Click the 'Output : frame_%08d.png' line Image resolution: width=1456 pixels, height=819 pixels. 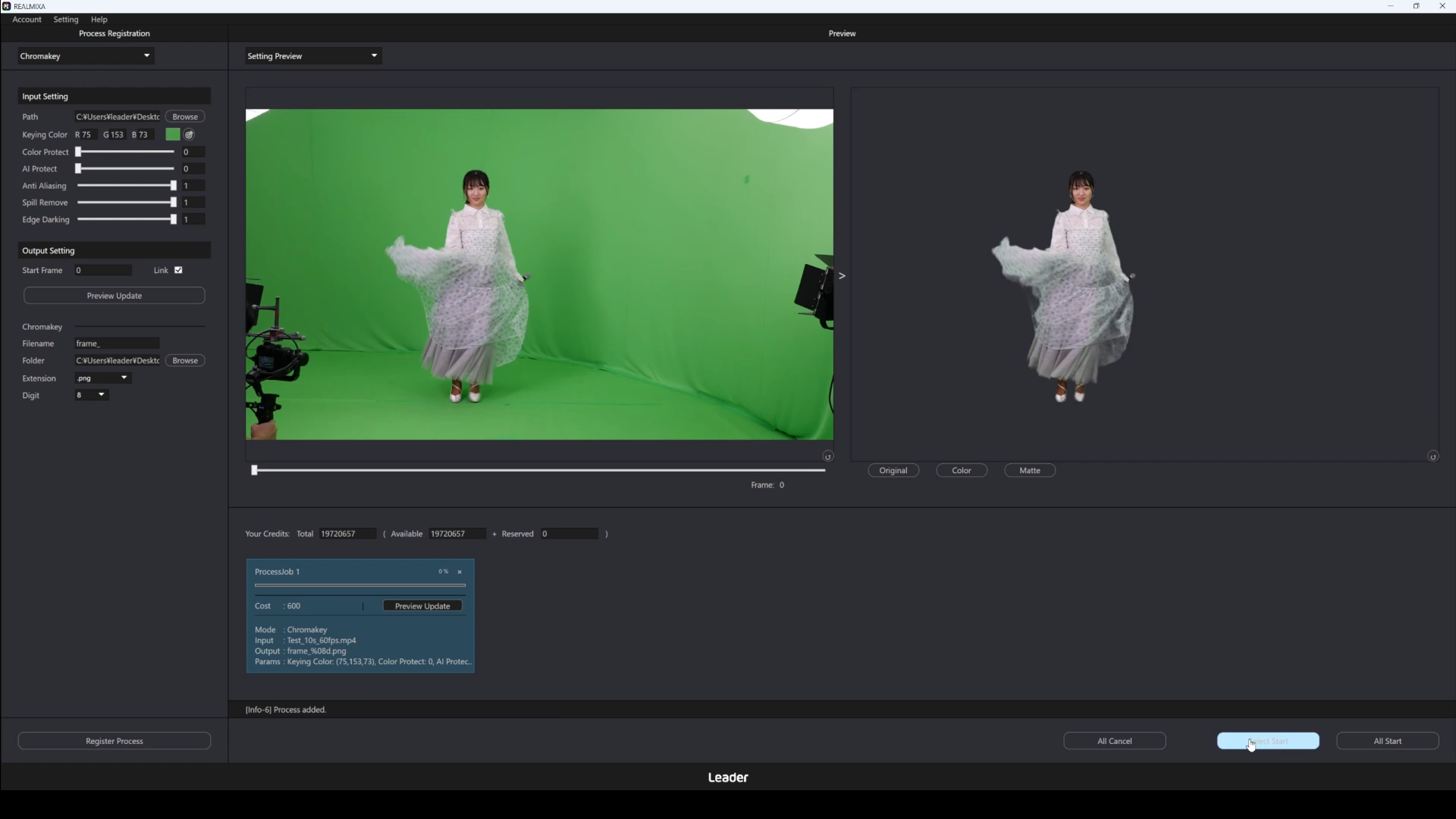click(x=300, y=651)
